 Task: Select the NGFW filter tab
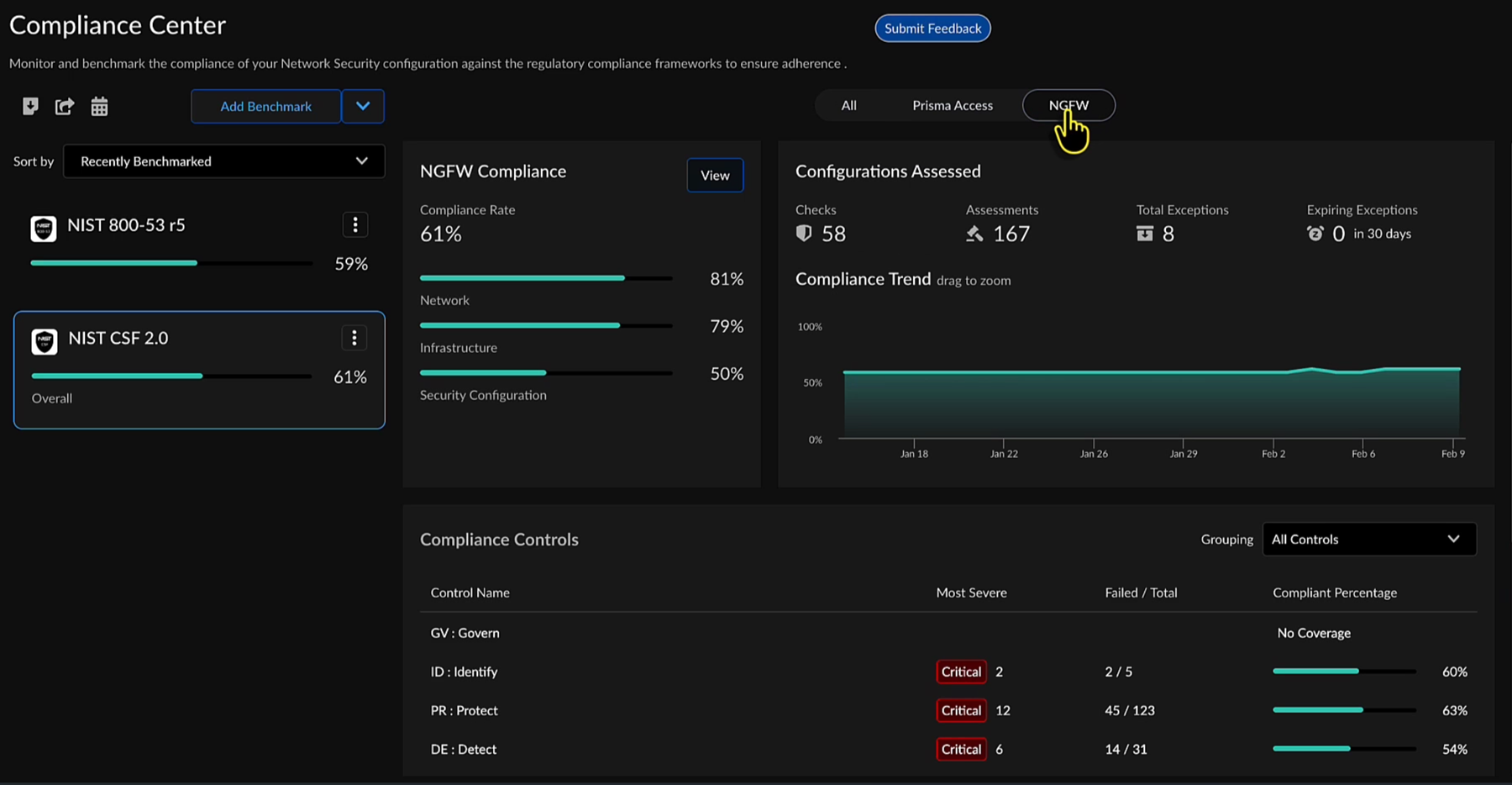[1068, 105]
